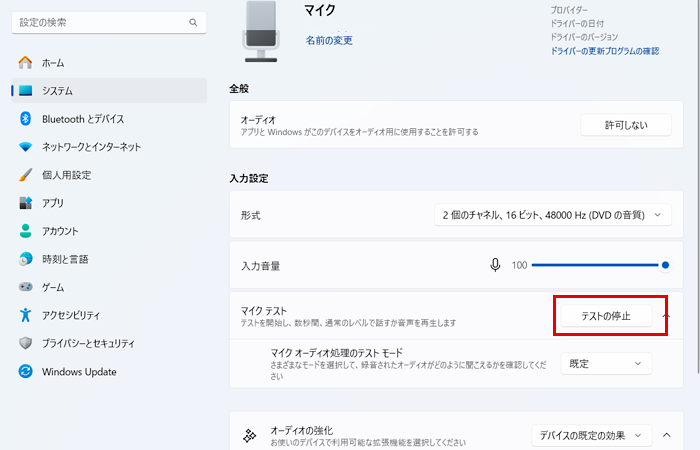Click the Apps icon in sidebar
The image size is (700, 450).
25,203
